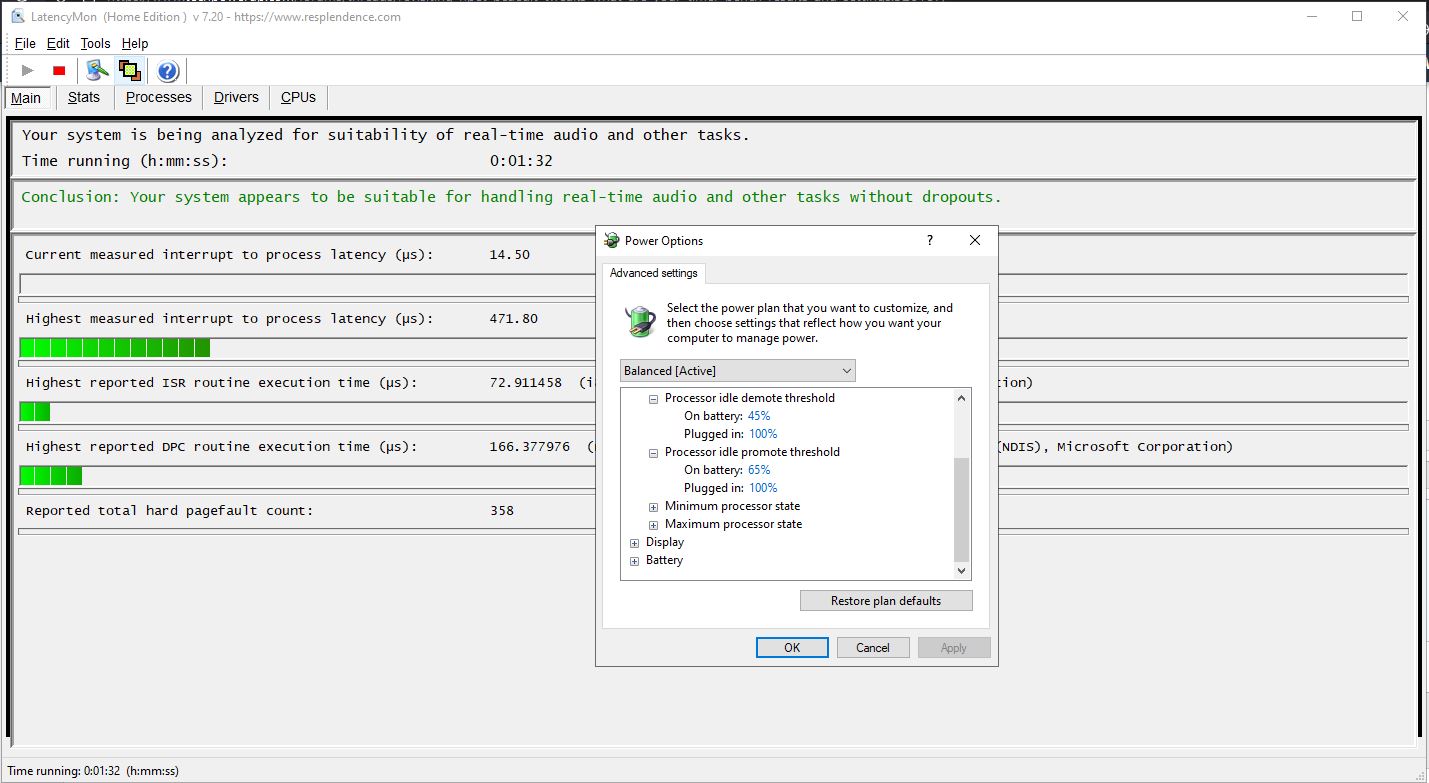The image size is (1429, 783).
Task: Click the 471.80 highest latency value
Action: pos(513,319)
